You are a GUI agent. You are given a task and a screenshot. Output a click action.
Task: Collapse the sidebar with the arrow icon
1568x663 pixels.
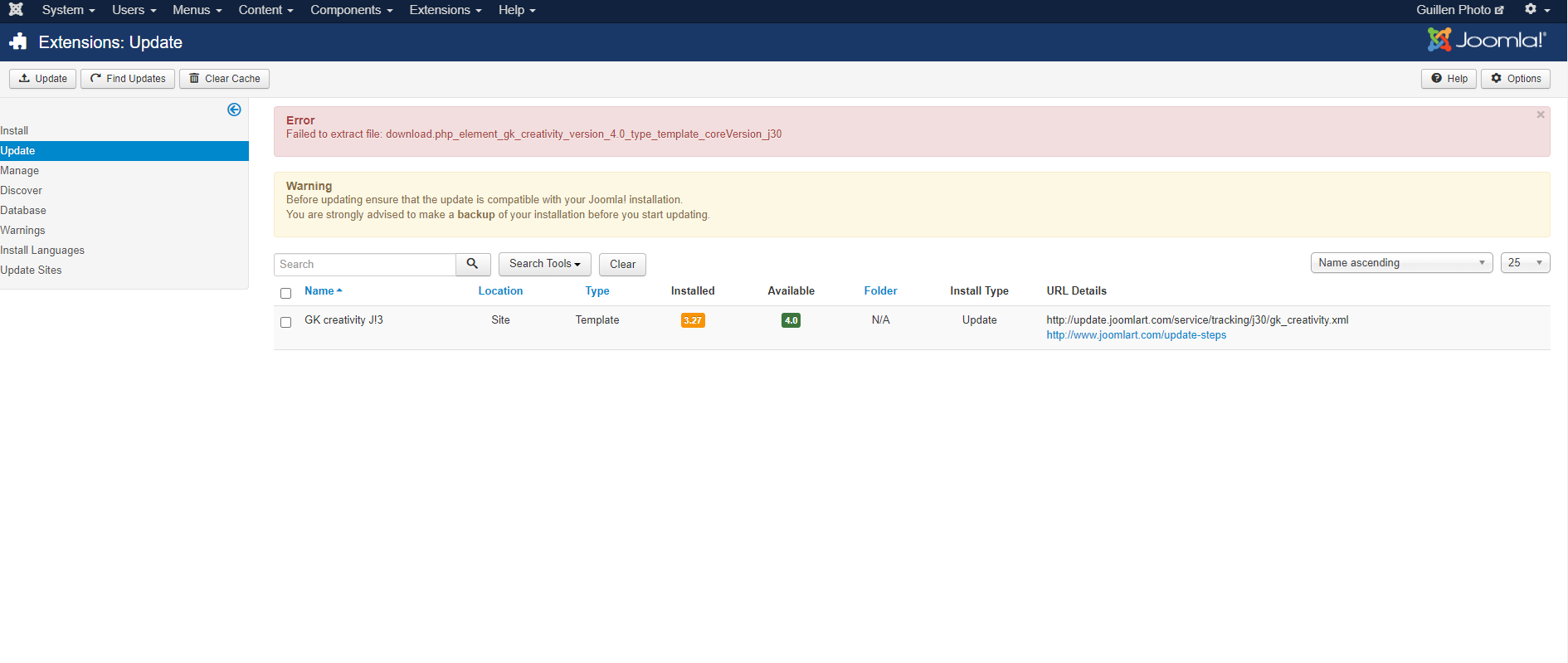[234, 110]
